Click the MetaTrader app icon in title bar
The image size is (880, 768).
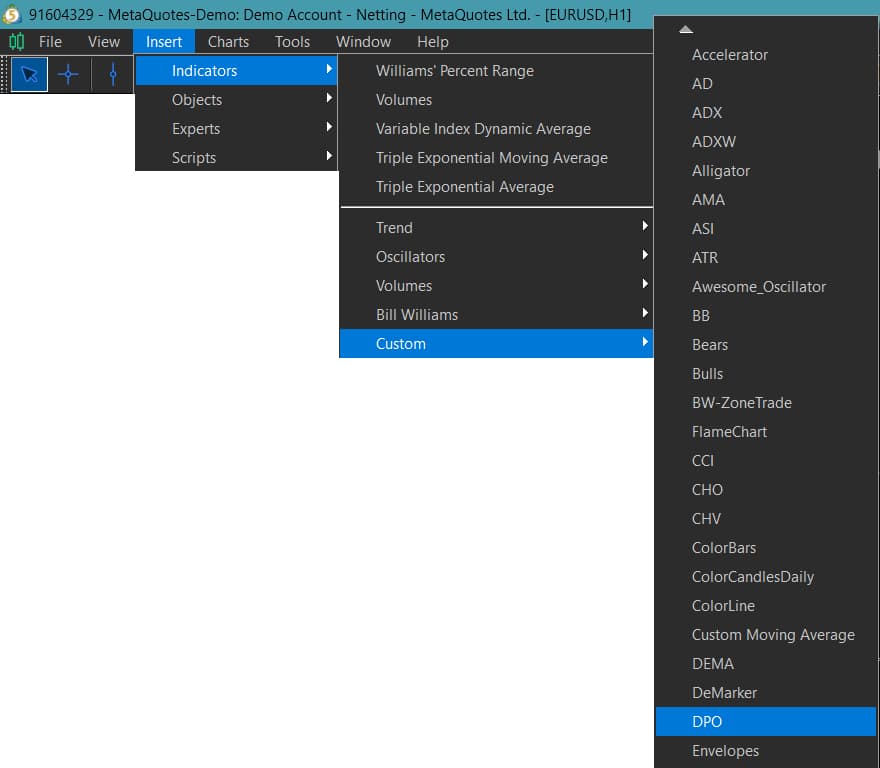[x=12, y=14]
